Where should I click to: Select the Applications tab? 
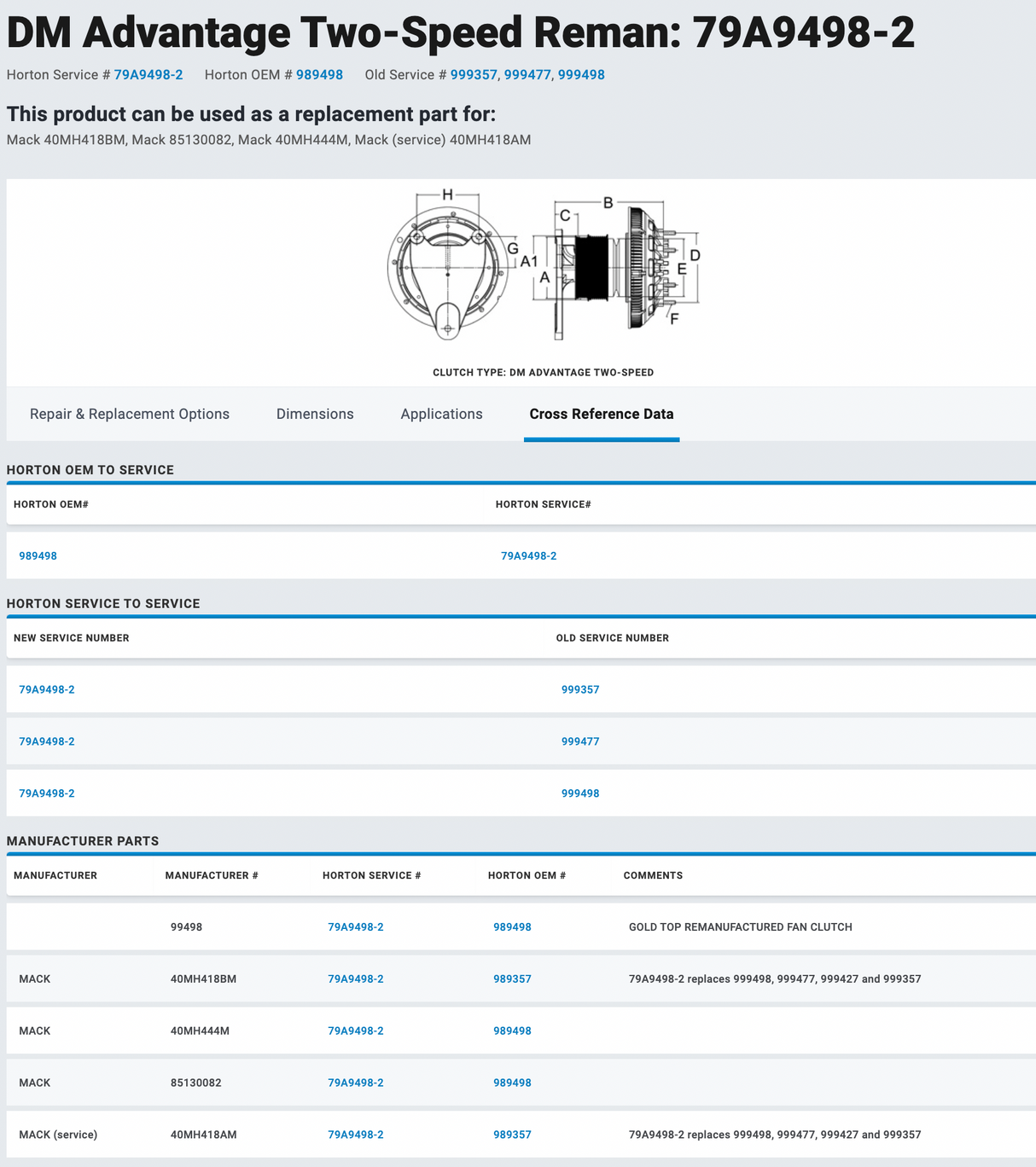(x=441, y=414)
